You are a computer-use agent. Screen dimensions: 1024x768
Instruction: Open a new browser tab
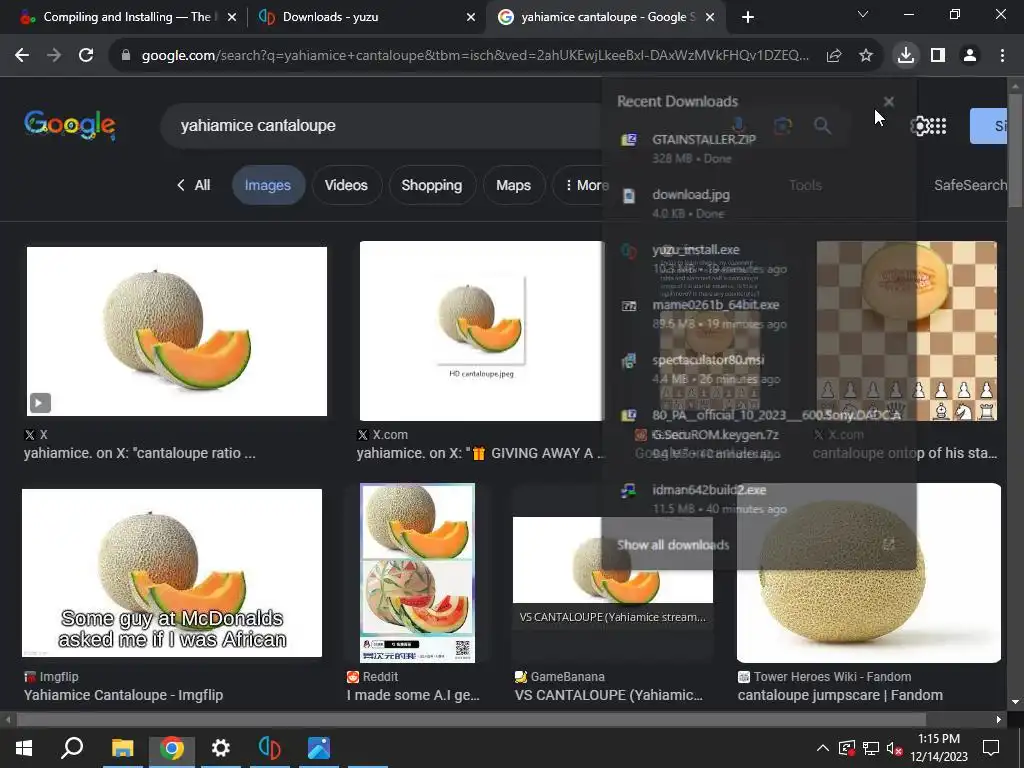click(748, 17)
